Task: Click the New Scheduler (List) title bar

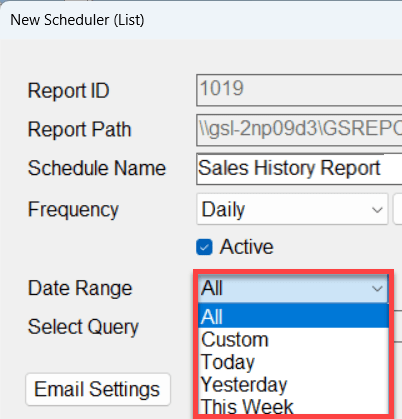Action: (201, 20)
